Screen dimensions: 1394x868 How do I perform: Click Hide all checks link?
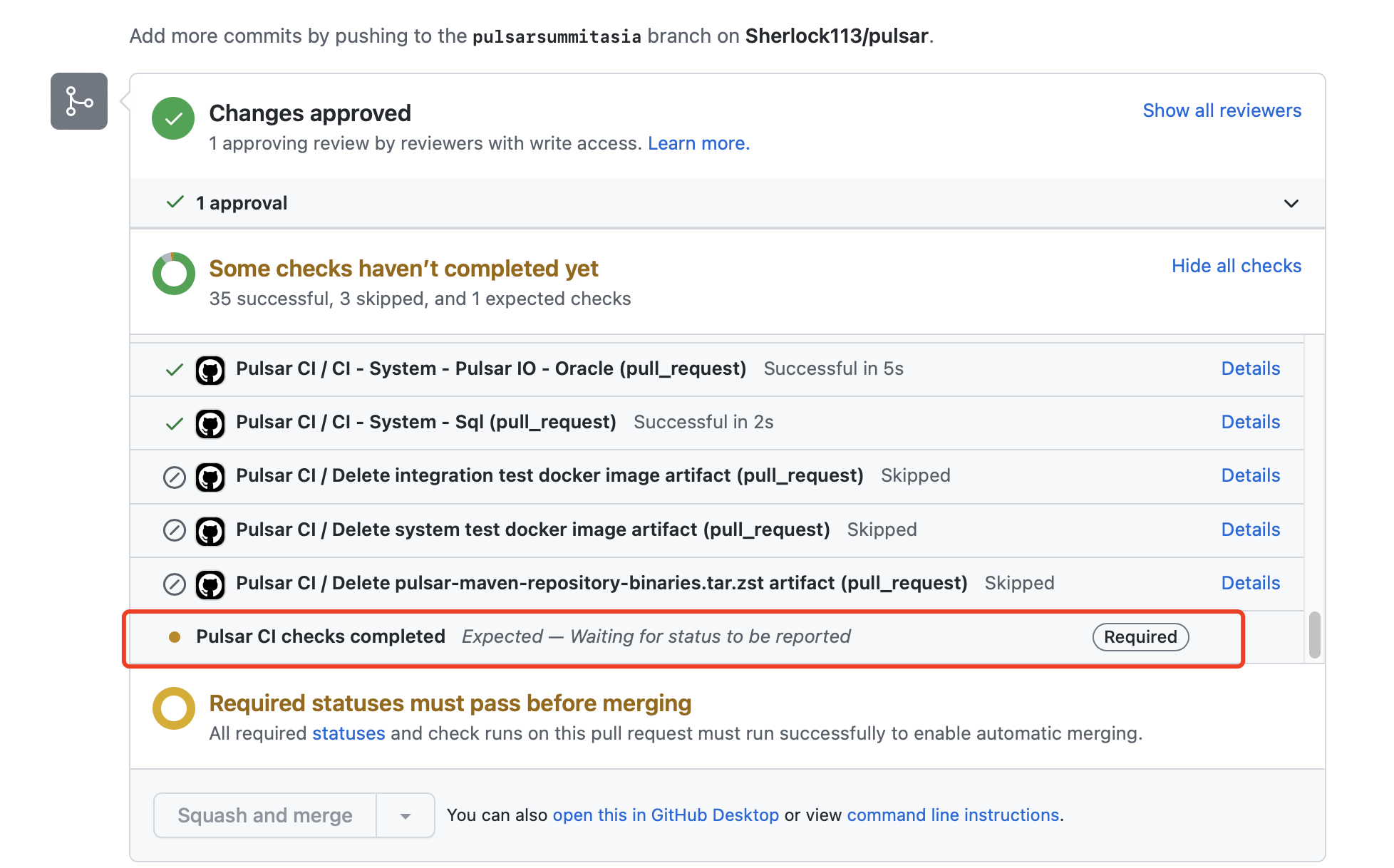[x=1236, y=266]
